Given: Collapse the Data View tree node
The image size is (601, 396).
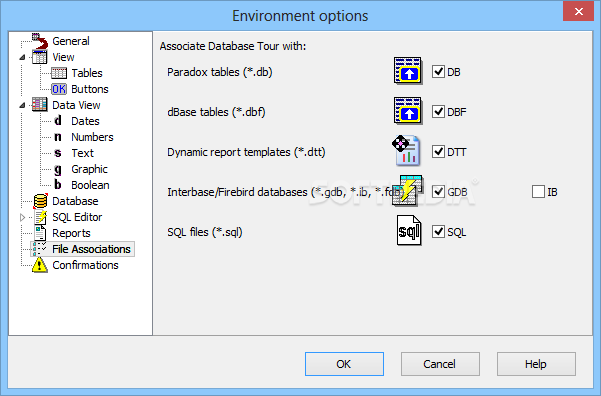Looking at the screenshot, I should (x=23, y=105).
